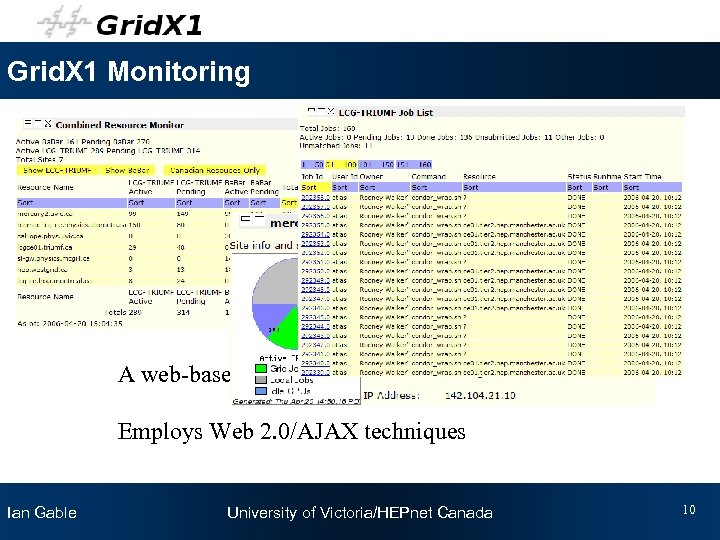This screenshot has width=720, height=540.
Task: Sort job list by Owner
Action: (x=384, y=187)
